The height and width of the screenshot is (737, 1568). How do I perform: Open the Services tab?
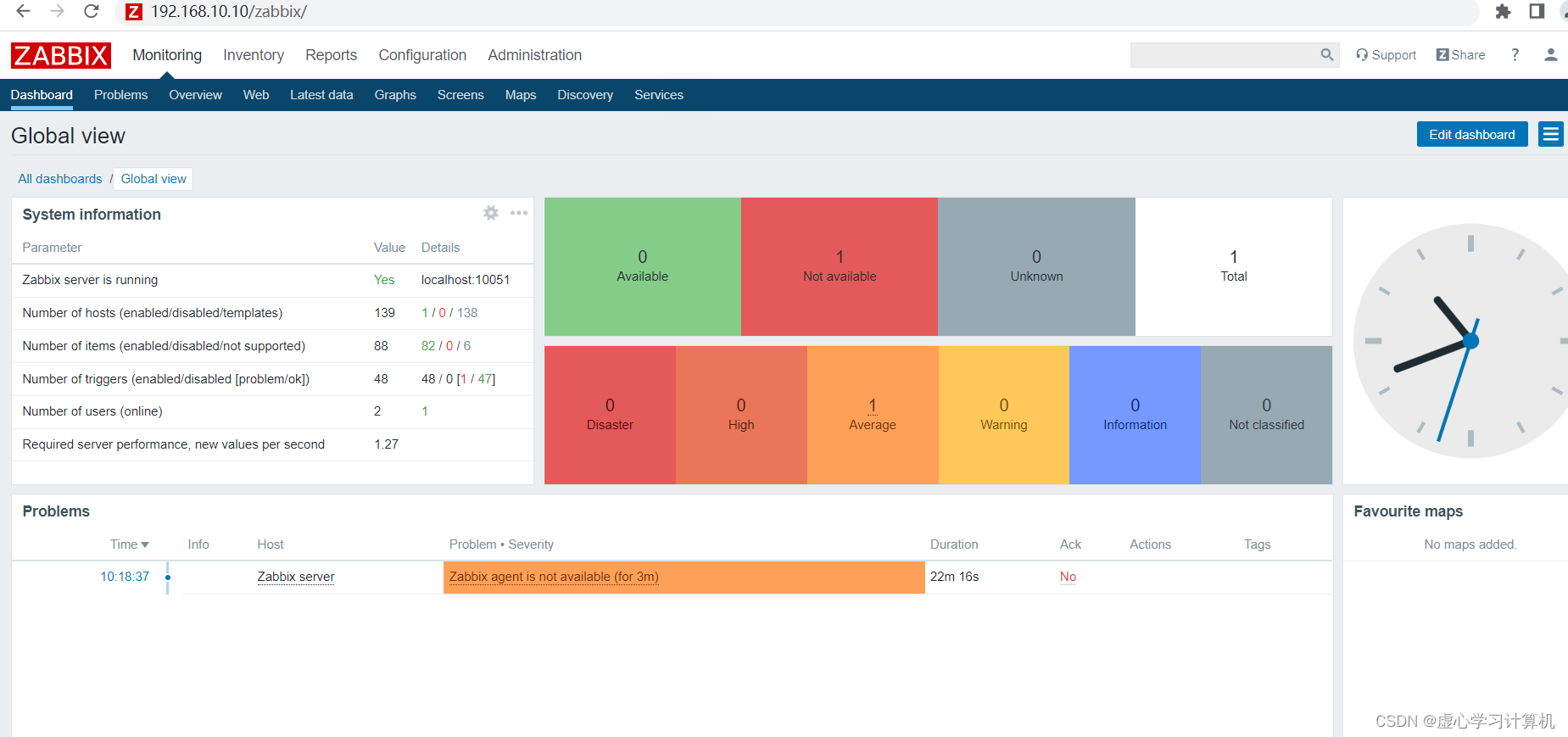[x=659, y=95]
